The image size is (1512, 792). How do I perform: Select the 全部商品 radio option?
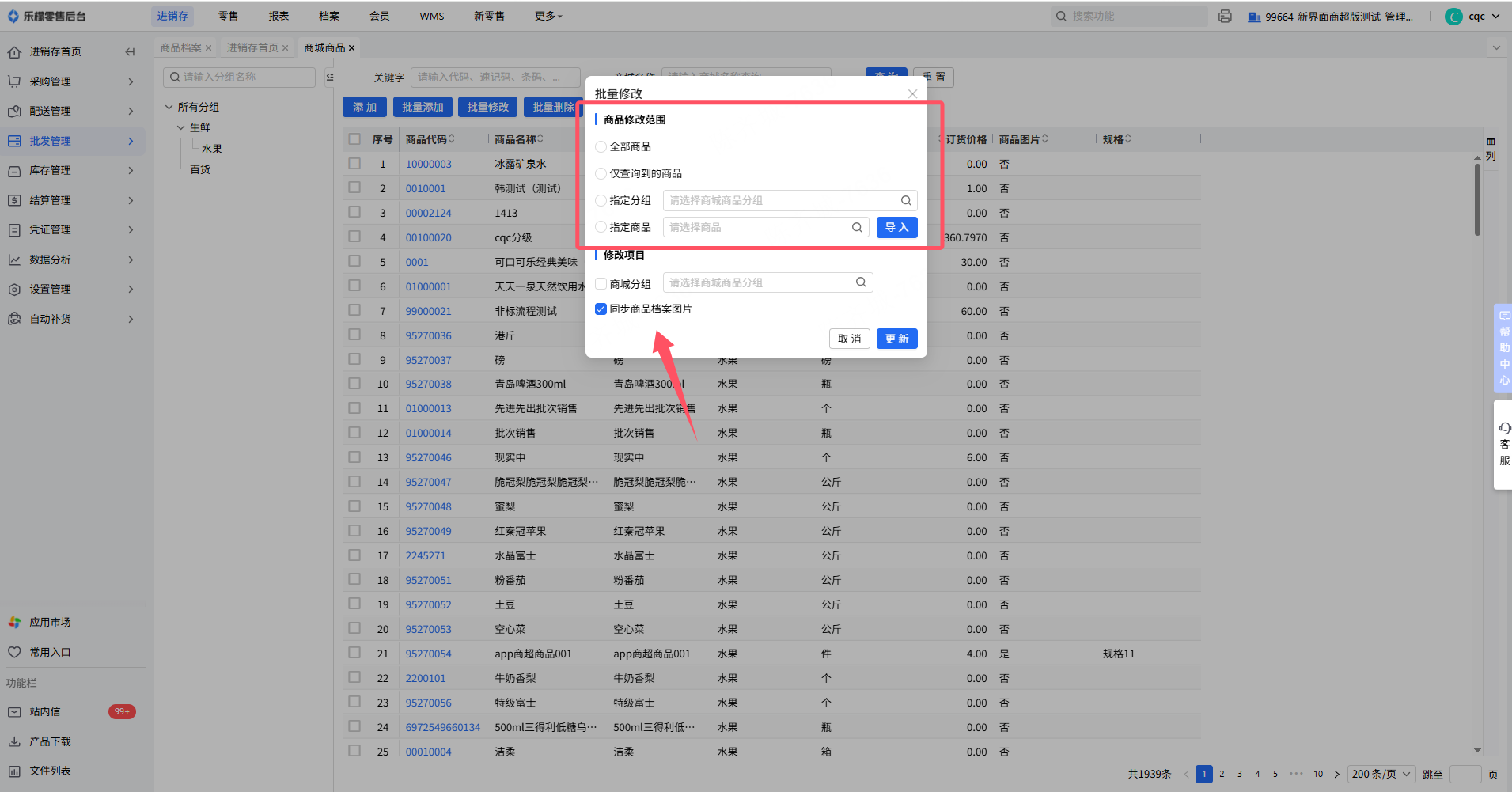601,147
